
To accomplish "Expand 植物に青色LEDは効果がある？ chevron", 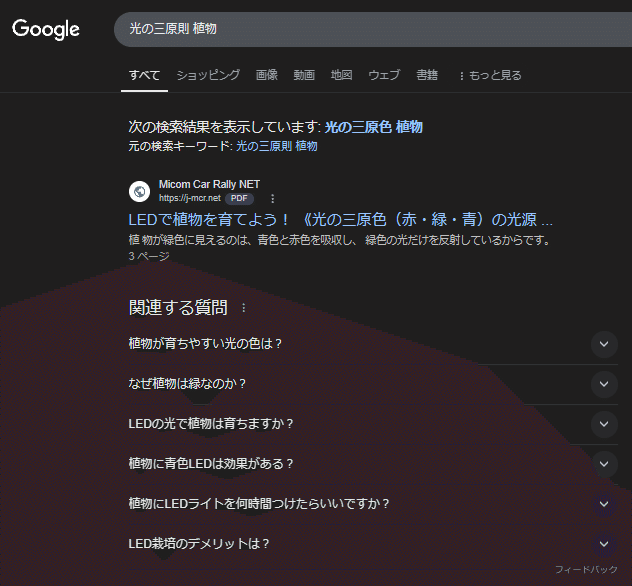I will [604, 464].
